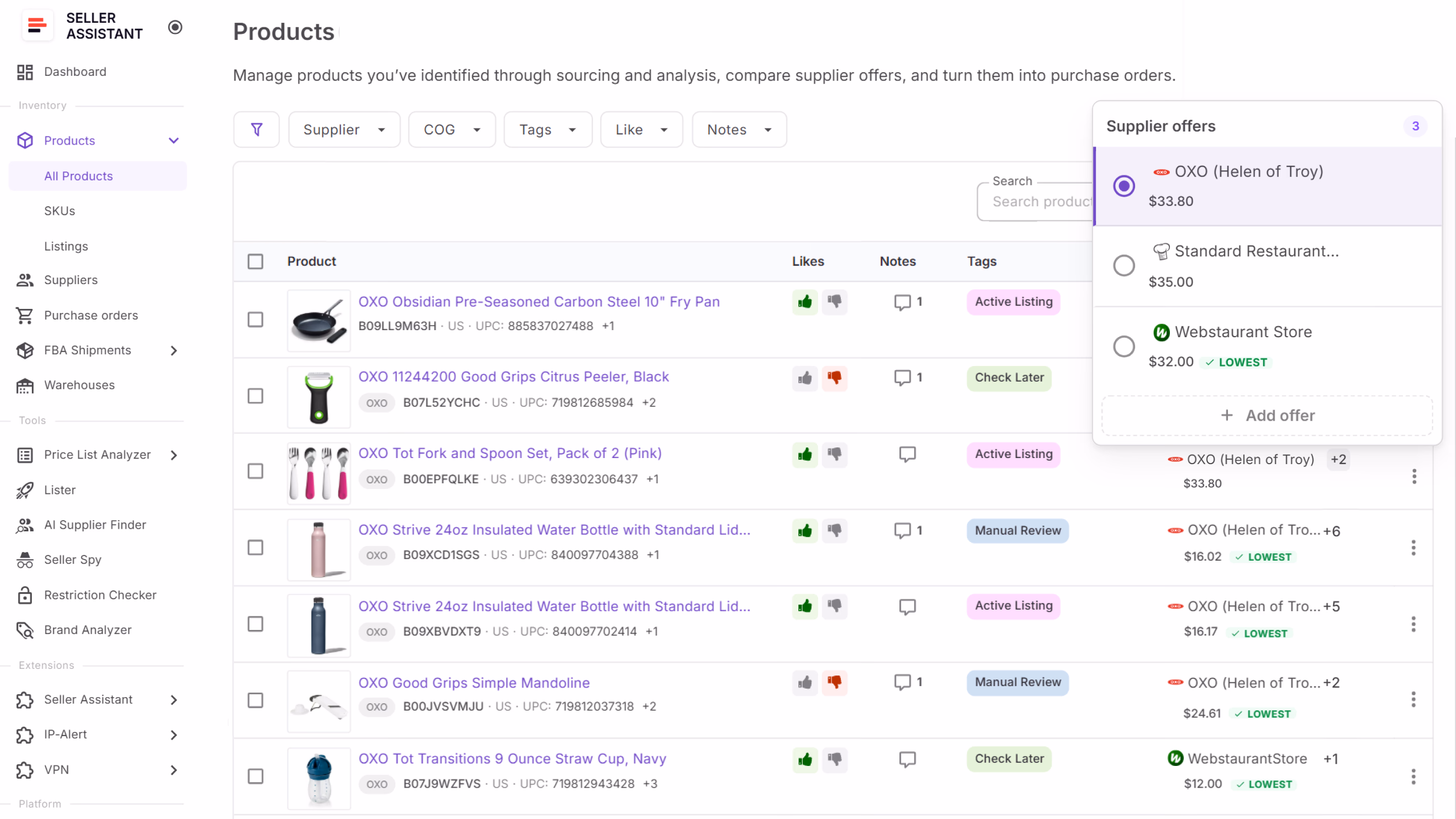Open OXO Tot Fork and Spoon Set link
This screenshot has width=1456, height=819.
(x=510, y=453)
